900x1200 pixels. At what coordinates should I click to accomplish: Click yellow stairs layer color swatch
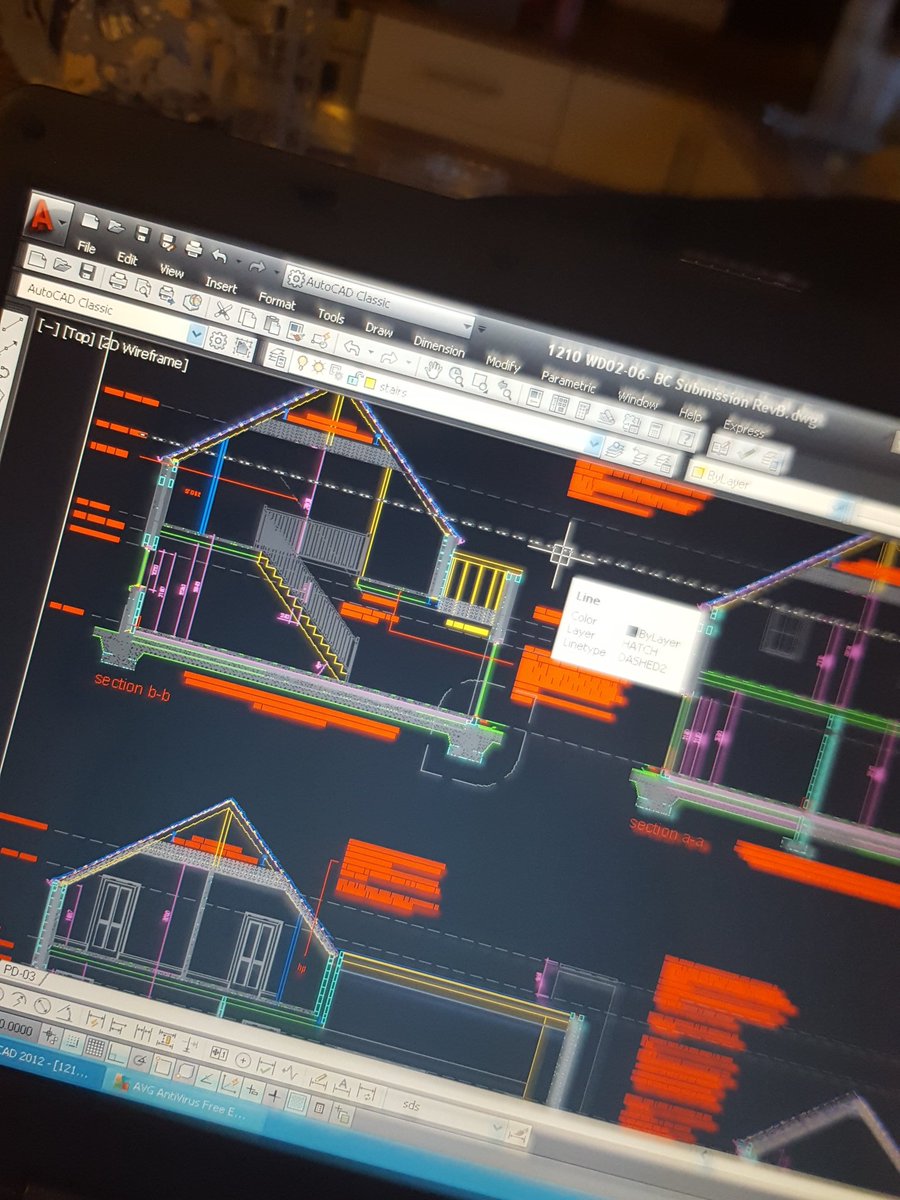(370, 382)
